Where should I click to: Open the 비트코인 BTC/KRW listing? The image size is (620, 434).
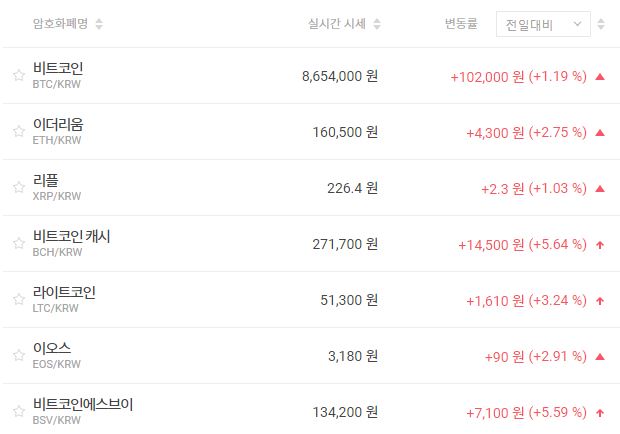click(58, 69)
